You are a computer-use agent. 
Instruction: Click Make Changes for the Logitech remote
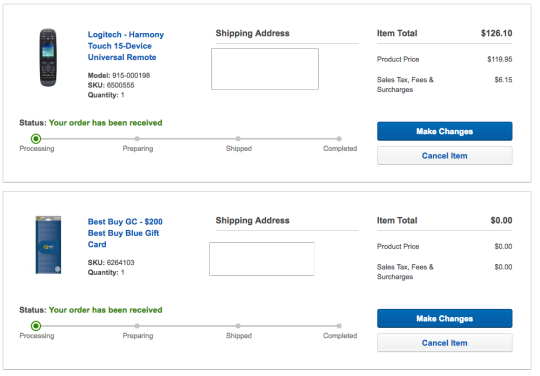(x=445, y=131)
